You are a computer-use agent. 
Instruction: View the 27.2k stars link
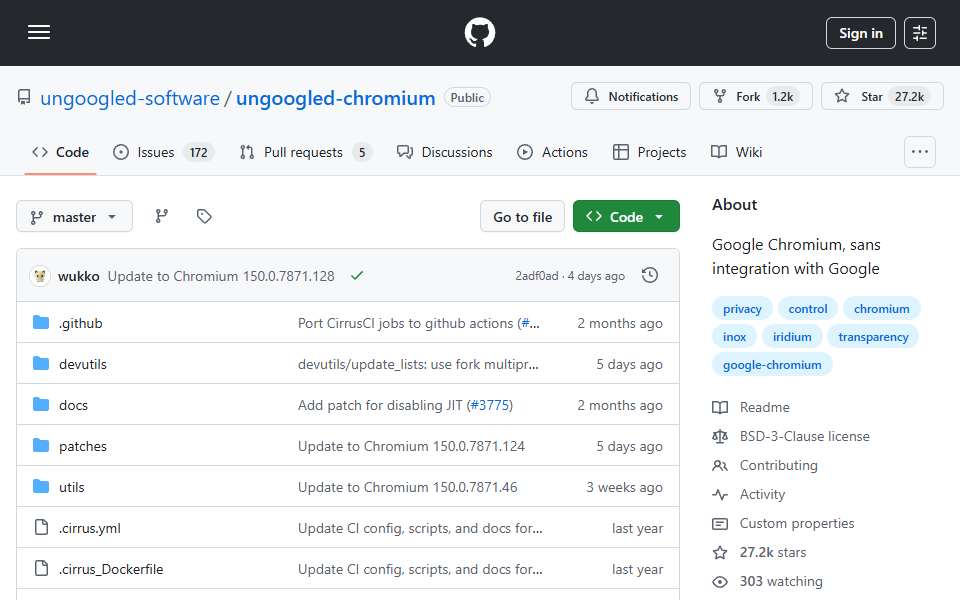tap(759, 552)
